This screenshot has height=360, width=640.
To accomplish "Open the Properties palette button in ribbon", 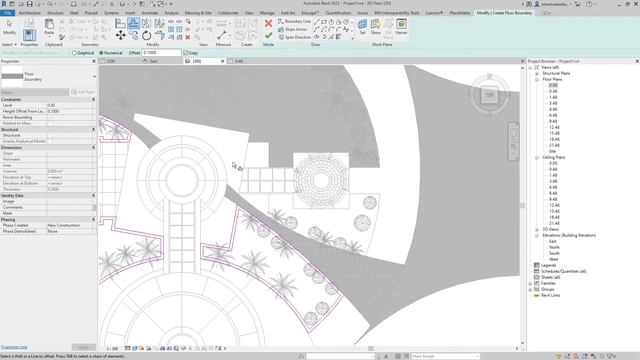I will [x=29, y=35].
